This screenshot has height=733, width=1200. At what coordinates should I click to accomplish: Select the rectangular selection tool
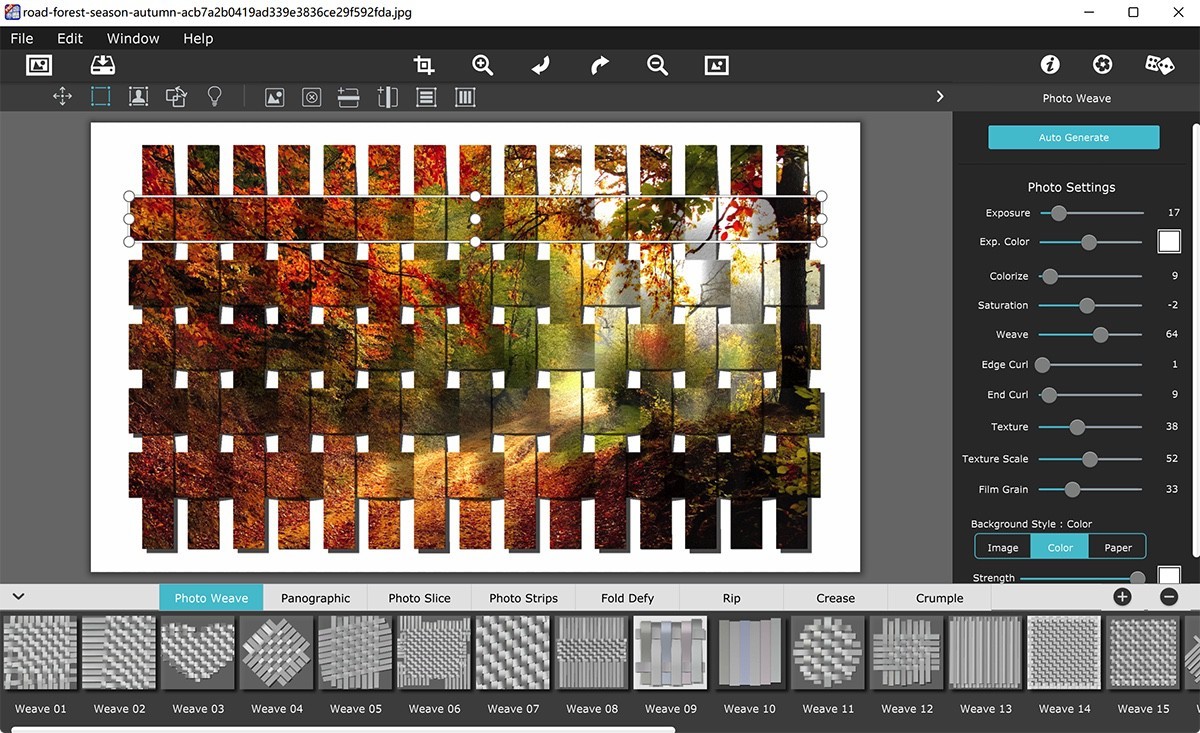pos(100,96)
